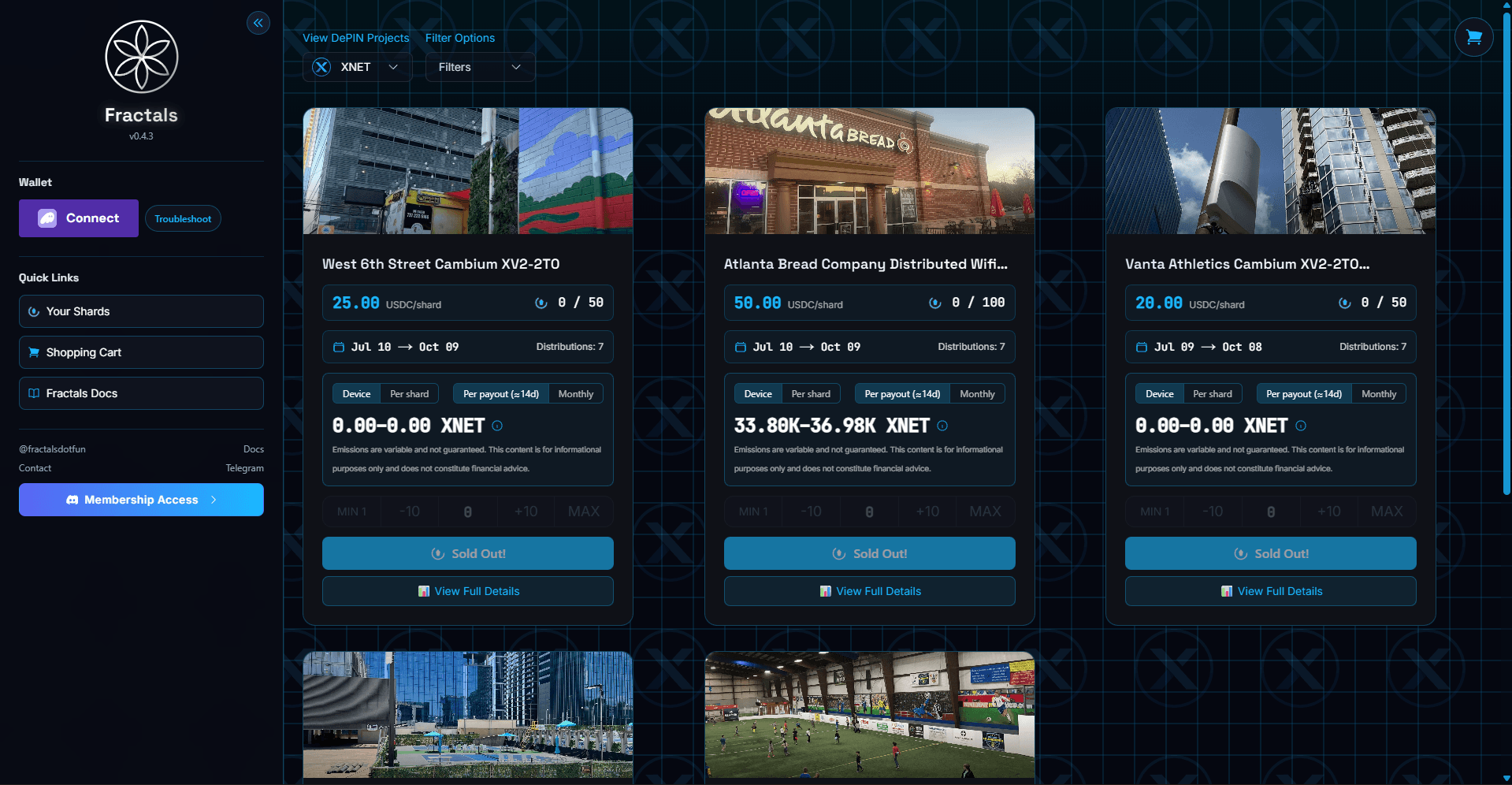Click the shard icon beside West 6th 0 / 50
Screen dimensions: 1512x785
[x=541, y=303]
